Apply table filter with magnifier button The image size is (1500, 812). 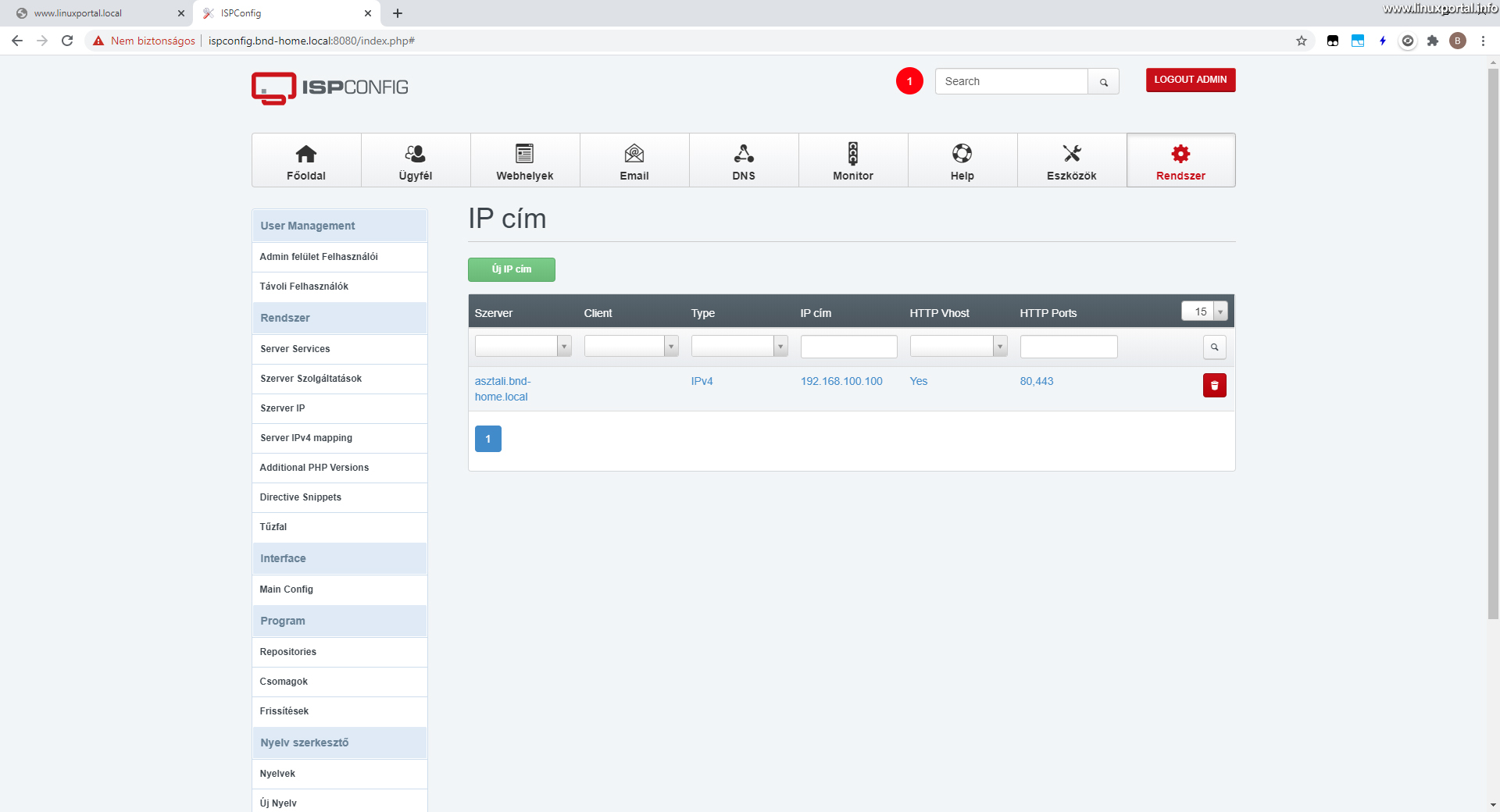(1215, 347)
